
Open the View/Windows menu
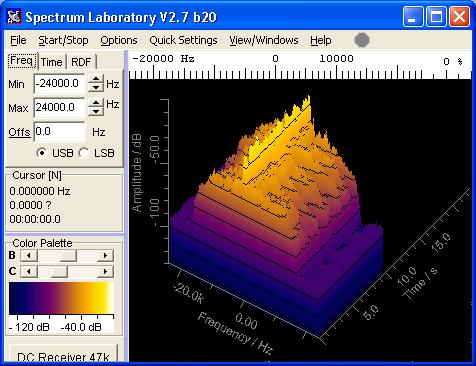tap(264, 40)
